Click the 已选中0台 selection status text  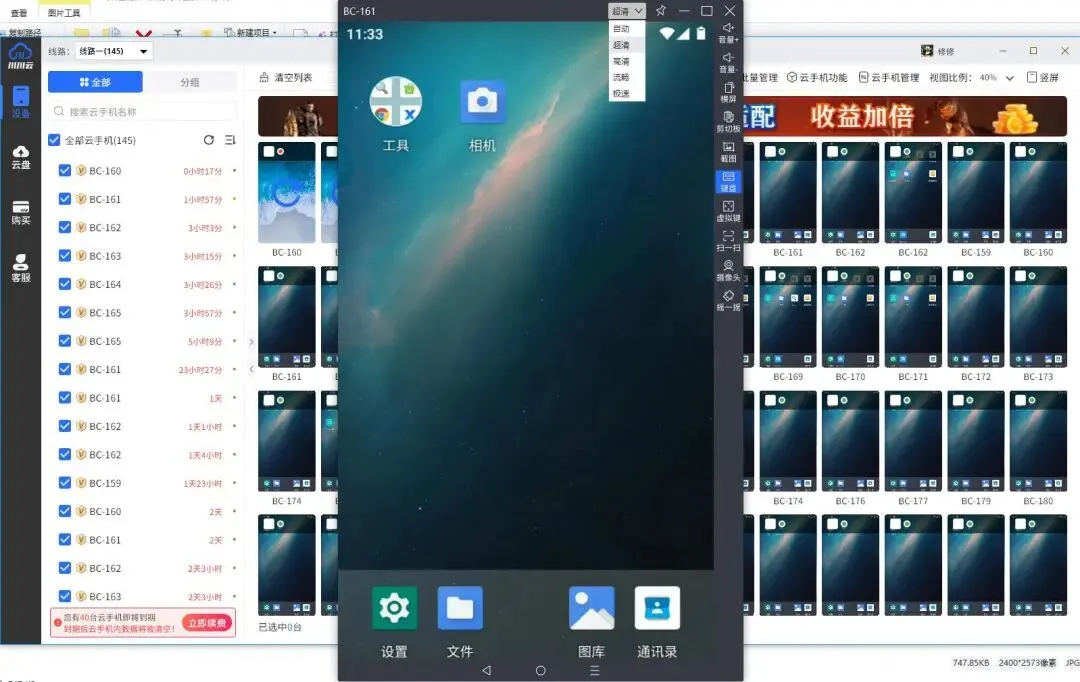(280, 627)
